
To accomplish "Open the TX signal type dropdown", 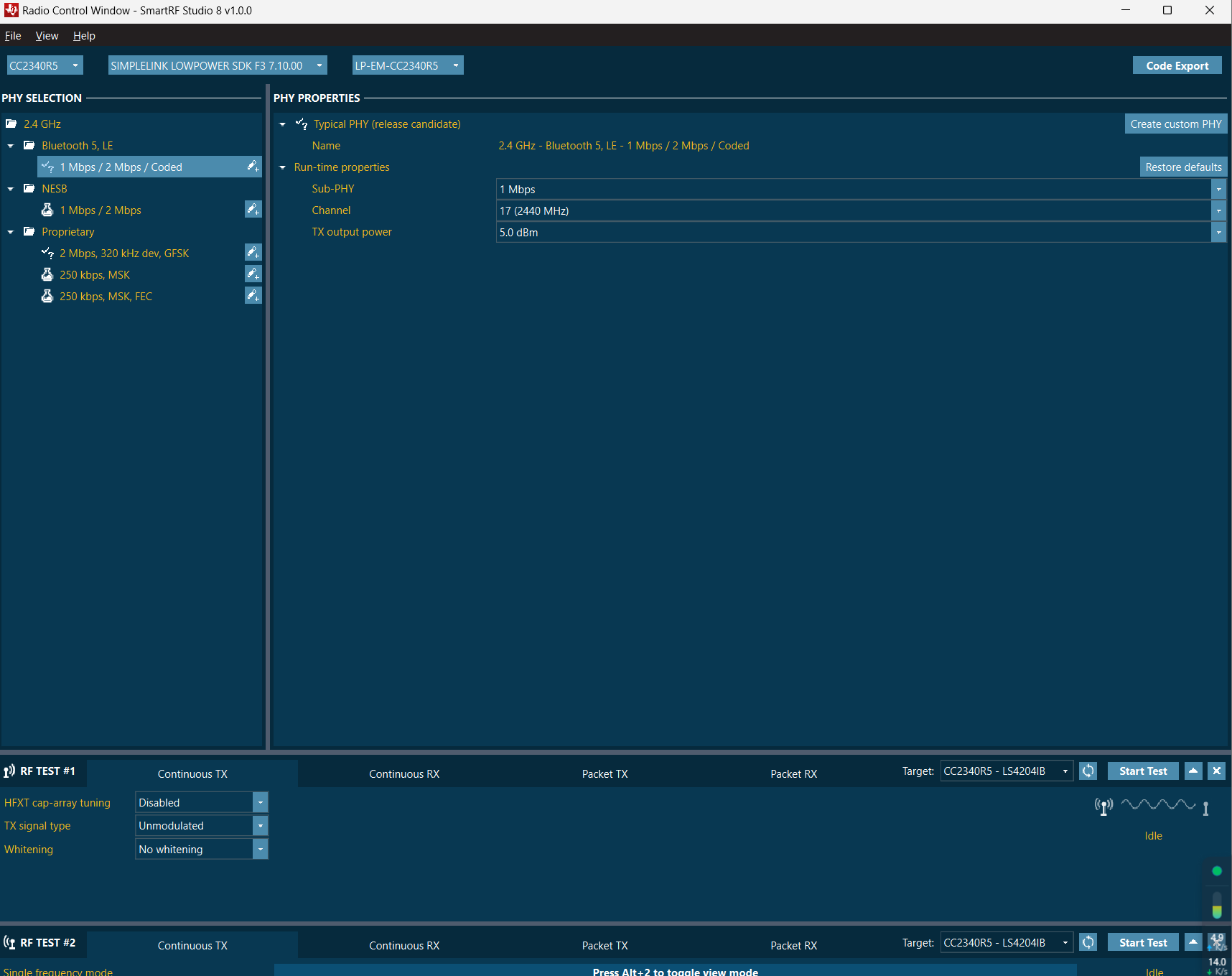I will (x=201, y=826).
